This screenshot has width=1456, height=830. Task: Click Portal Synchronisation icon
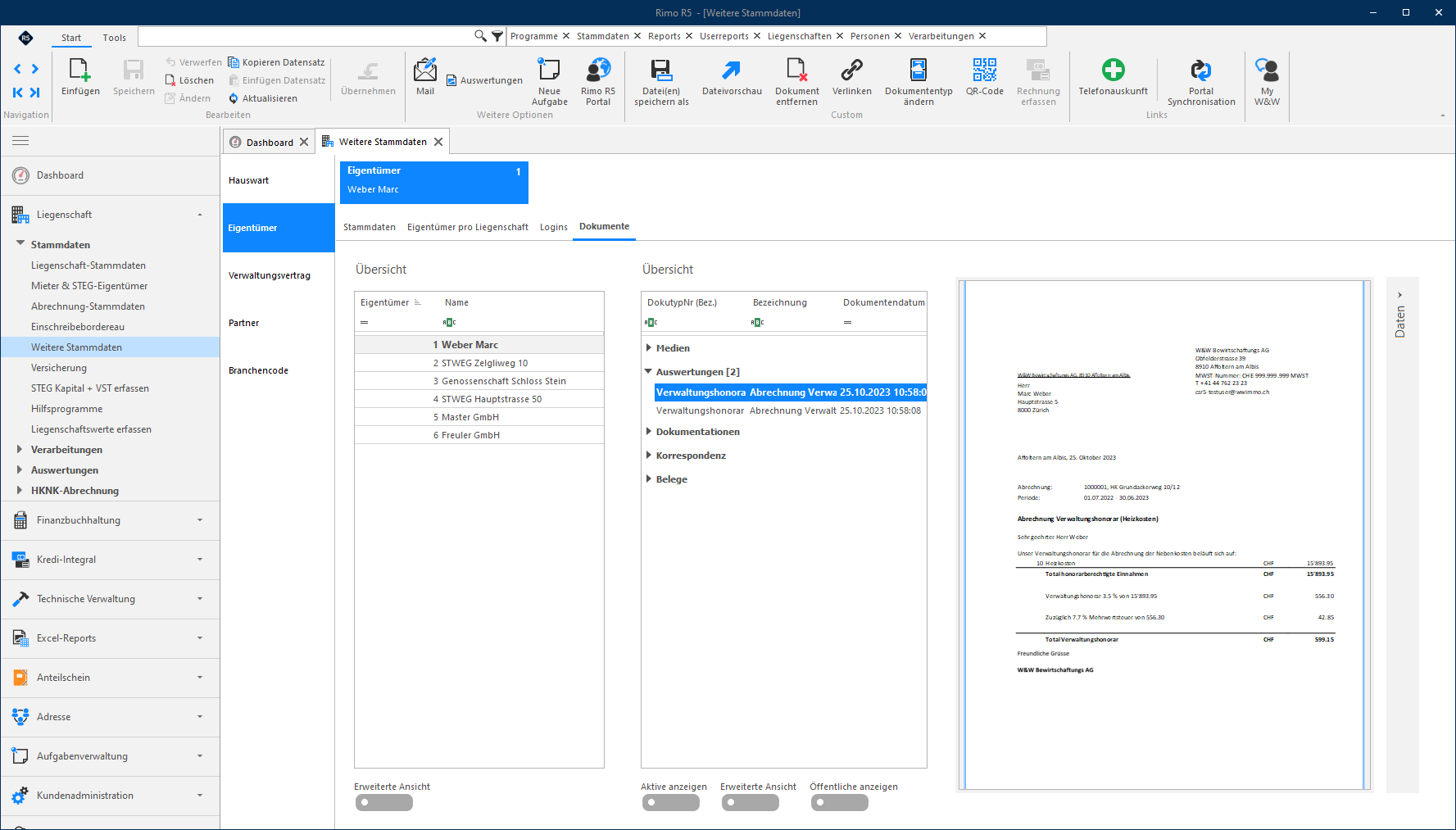coord(1200,70)
